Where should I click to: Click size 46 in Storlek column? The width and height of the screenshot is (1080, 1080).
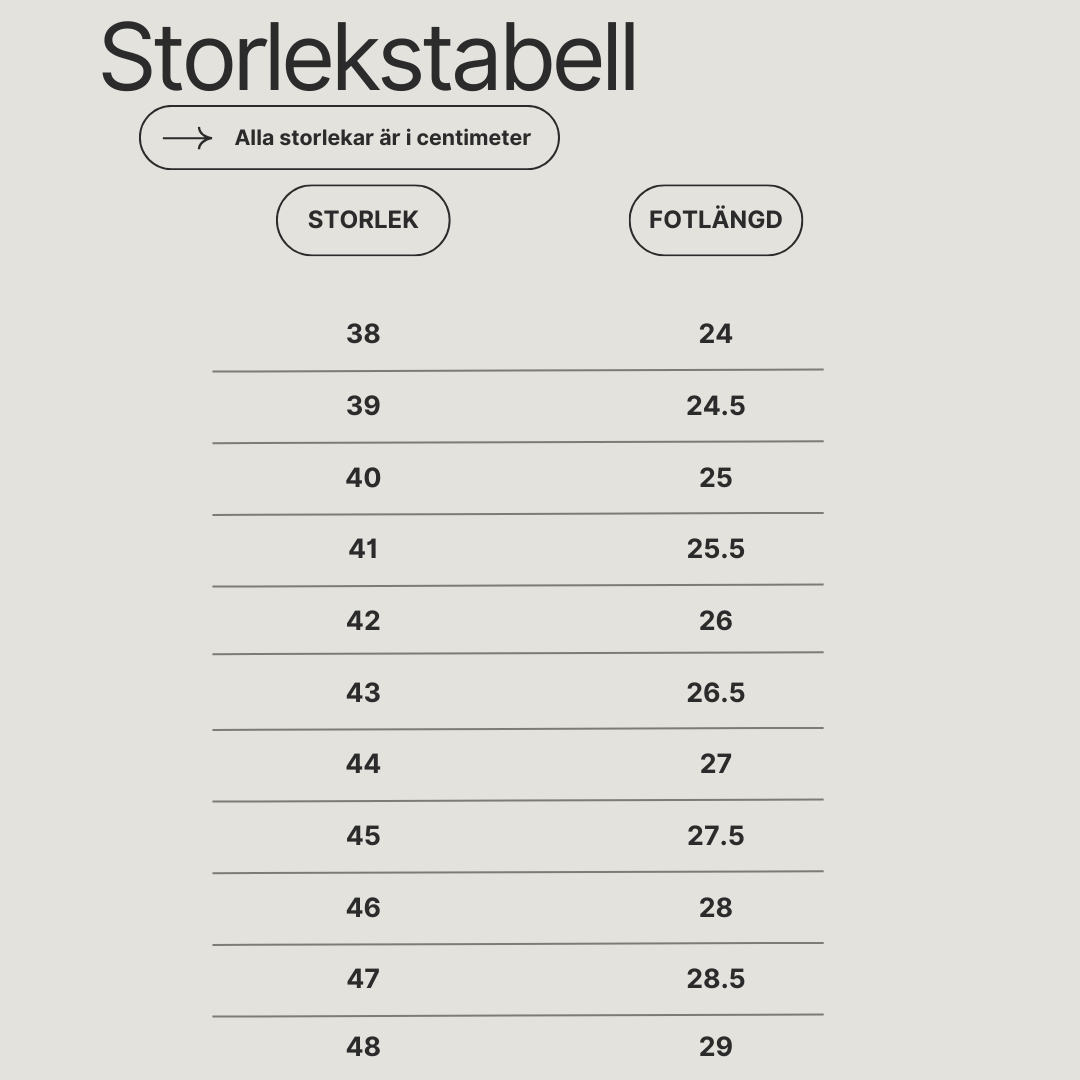click(x=363, y=907)
